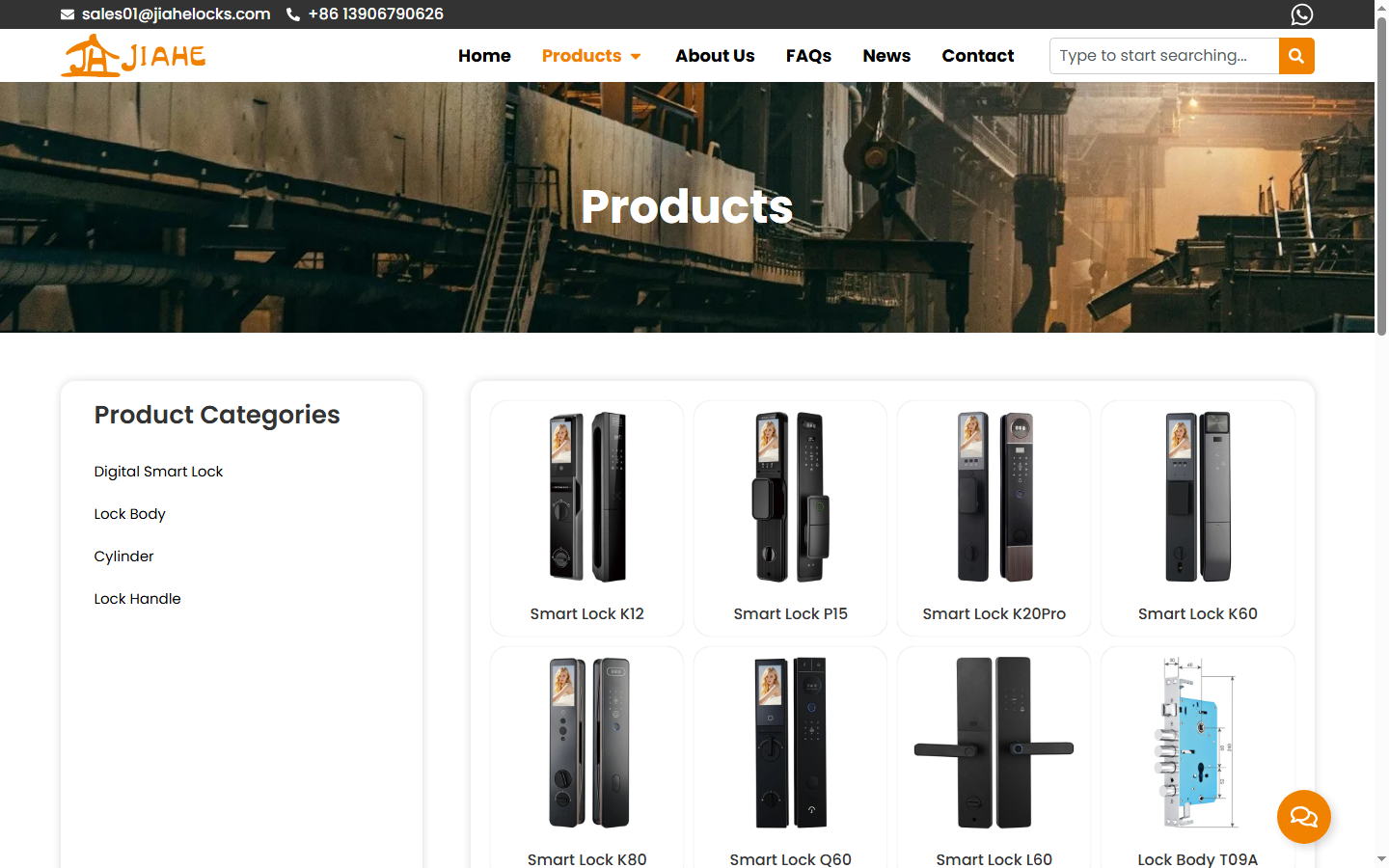Select the Digital Smart Lock category
The image size is (1389, 868).
click(158, 472)
